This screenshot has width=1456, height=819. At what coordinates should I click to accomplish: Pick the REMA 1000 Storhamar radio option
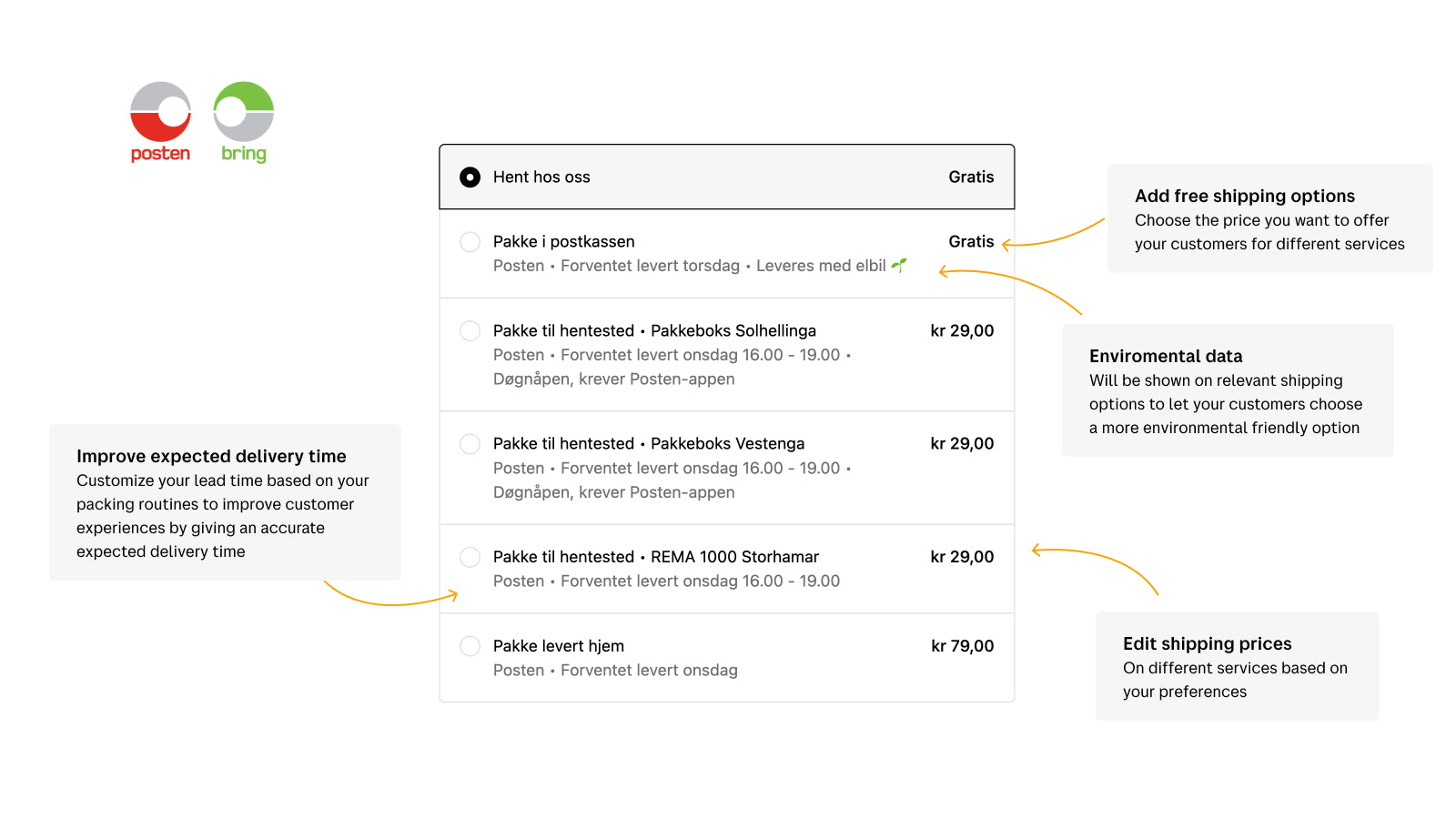470,557
